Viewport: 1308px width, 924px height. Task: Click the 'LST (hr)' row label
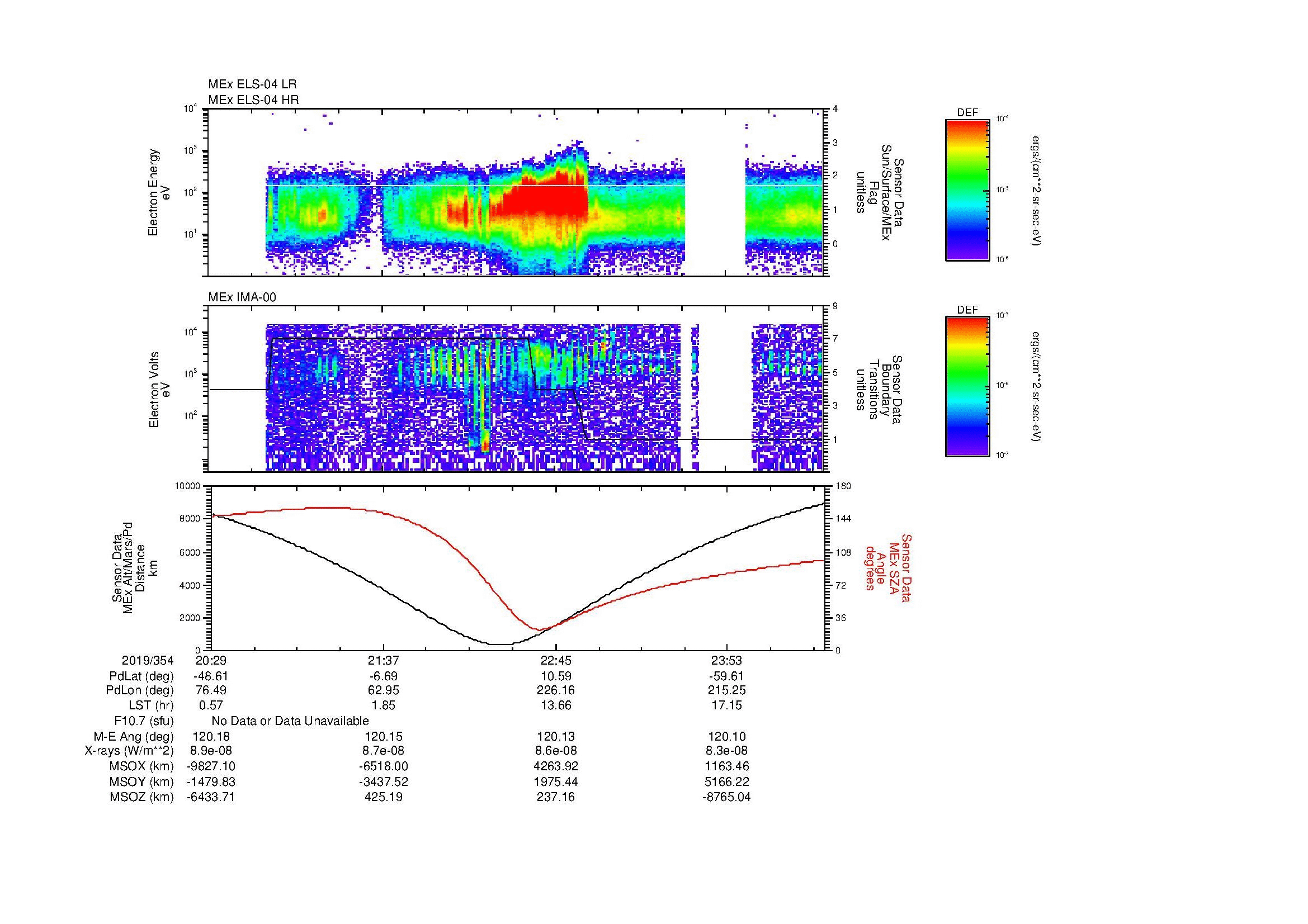pos(151,705)
